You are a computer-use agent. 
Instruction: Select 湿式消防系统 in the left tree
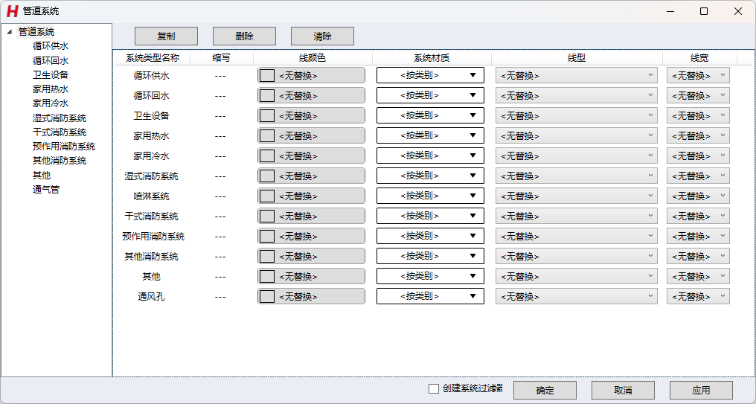coord(59,117)
